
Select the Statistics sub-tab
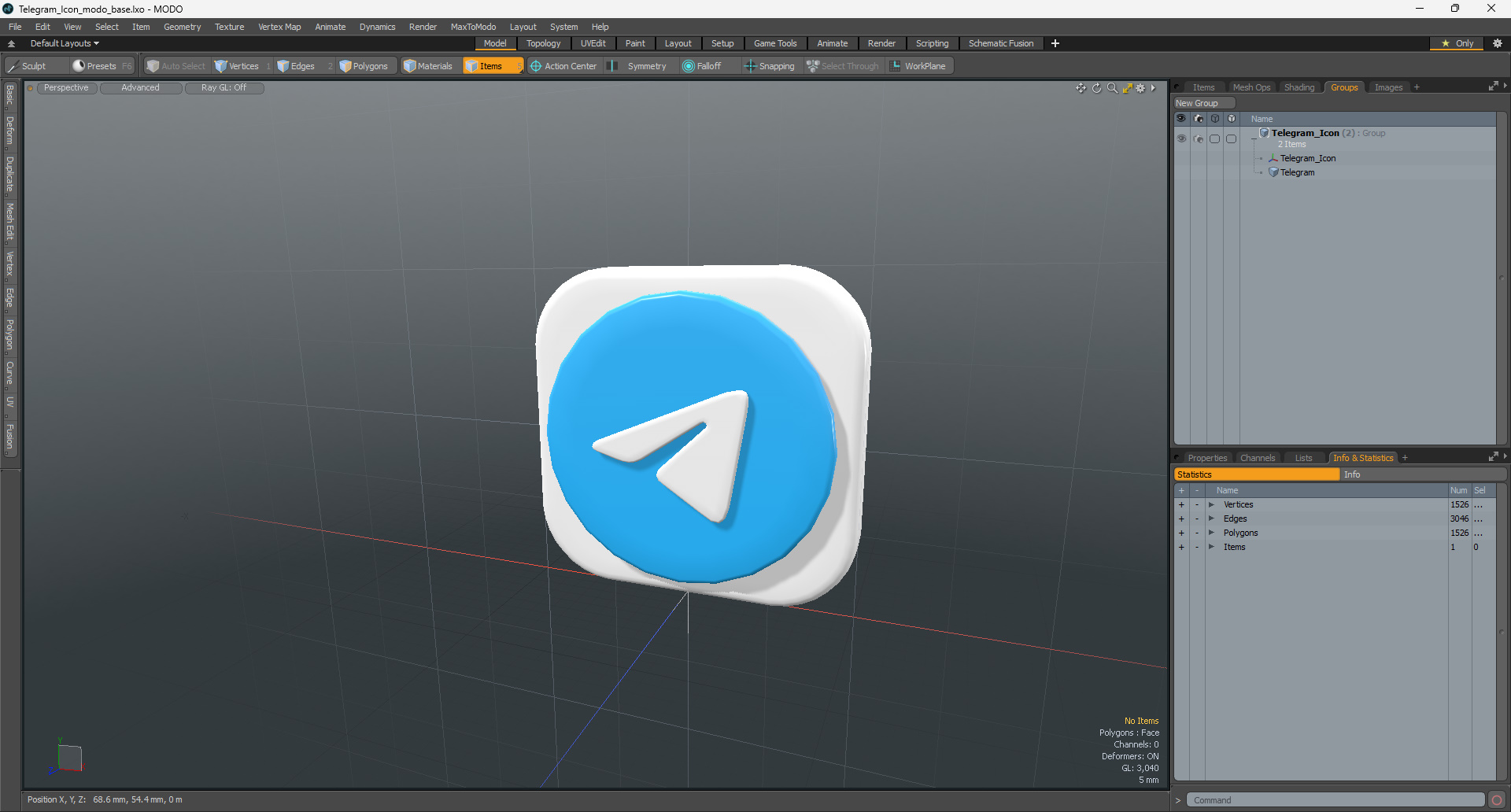tap(1257, 474)
